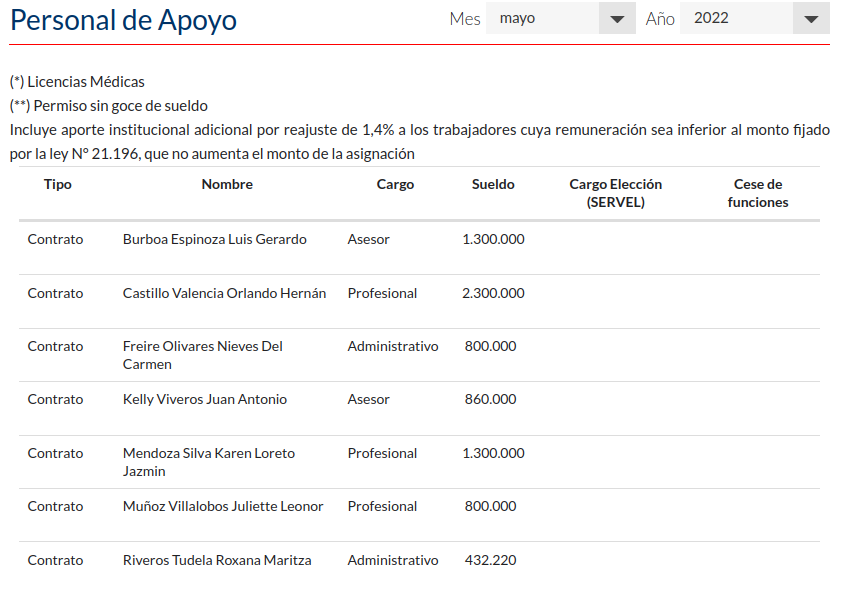Click the Nombre column header
This screenshot has width=859, height=601.
227,184
